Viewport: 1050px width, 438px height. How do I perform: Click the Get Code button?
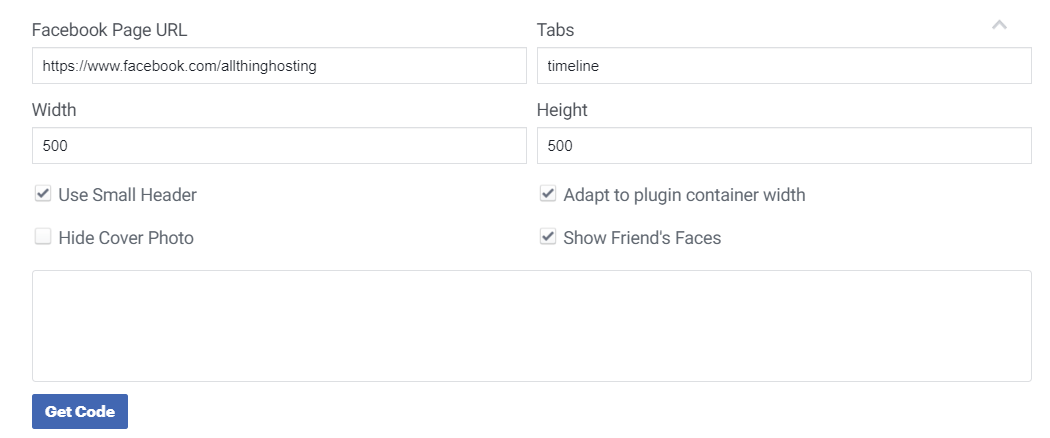(80, 412)
